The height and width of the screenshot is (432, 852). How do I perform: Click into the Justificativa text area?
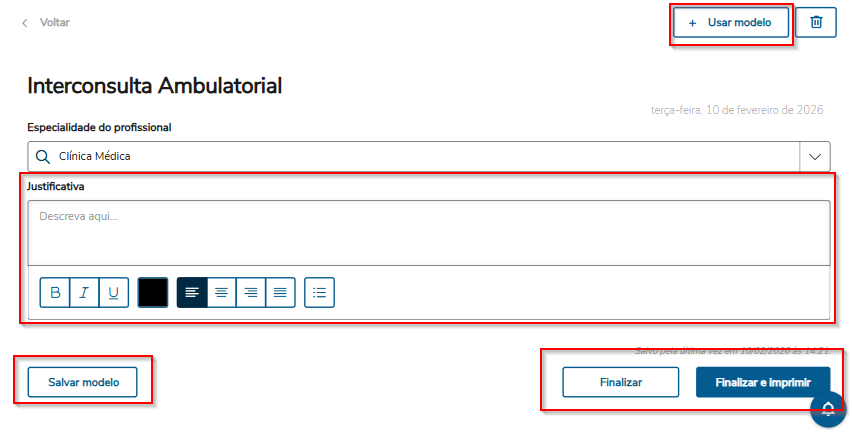pyautogui.click(x=429, y=232)
